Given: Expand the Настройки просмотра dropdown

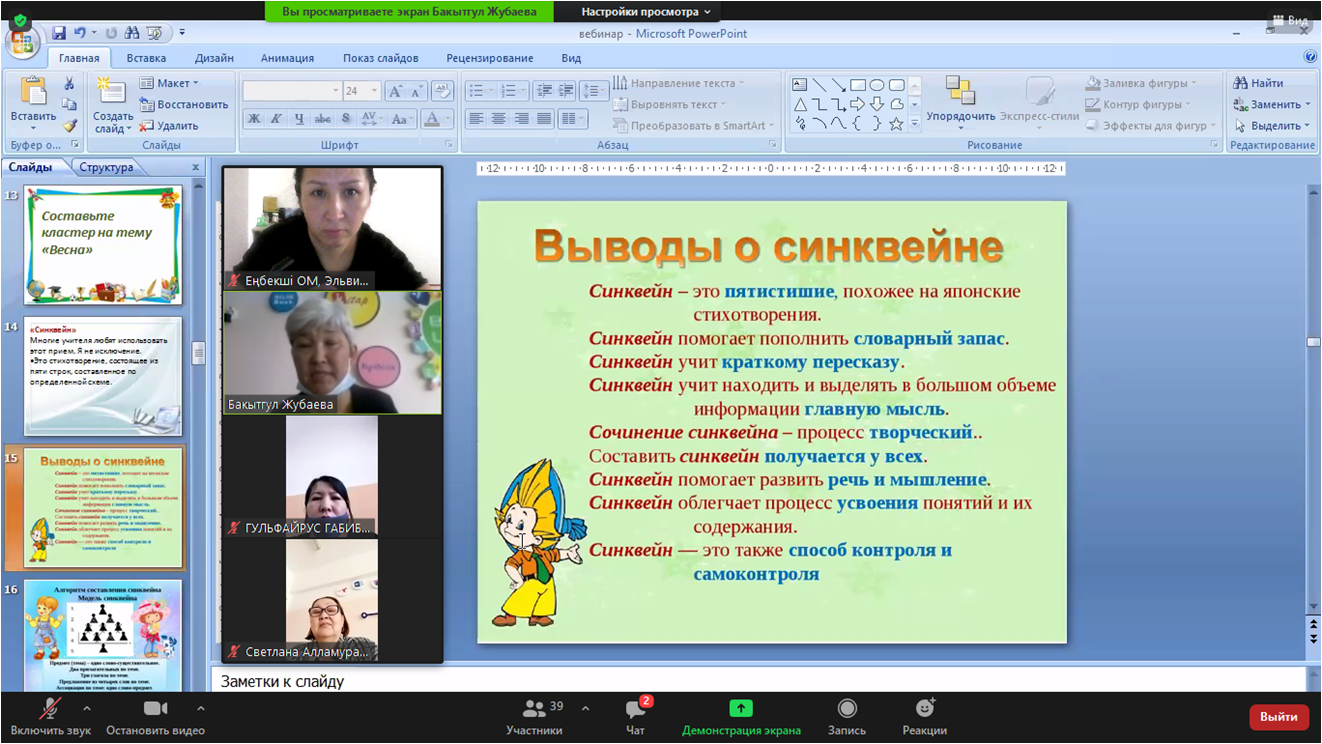Looking at the screenshot, I should (646, 12).
